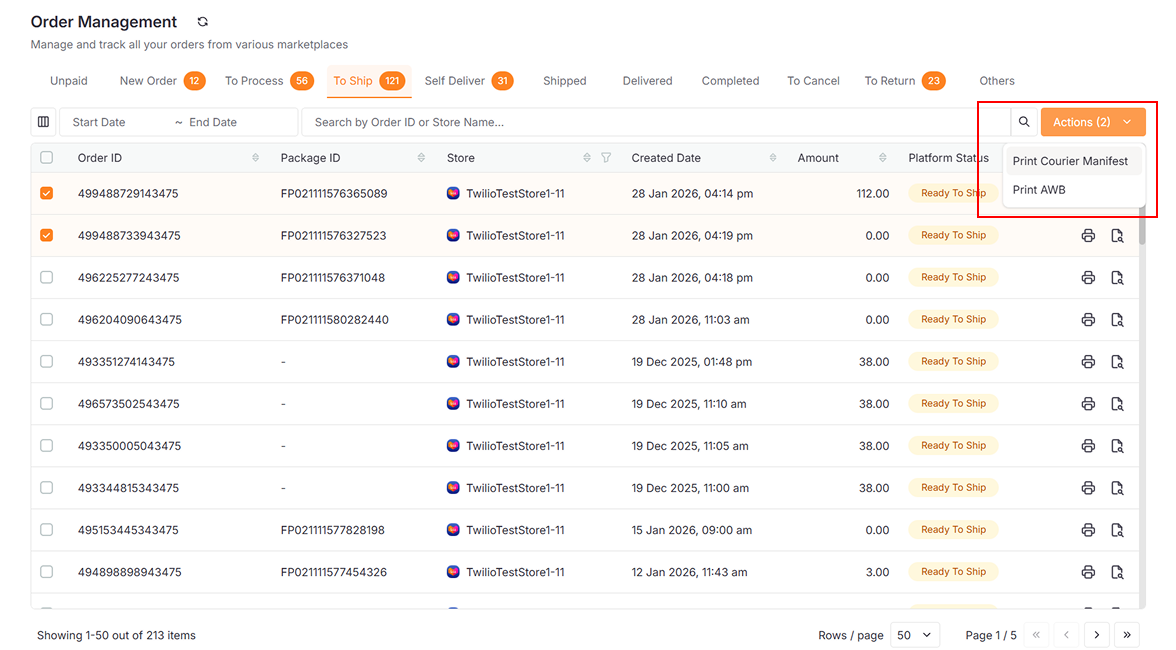
Task: Uncheck order 499488729143475 checkbox
Action: click(47, 194)
